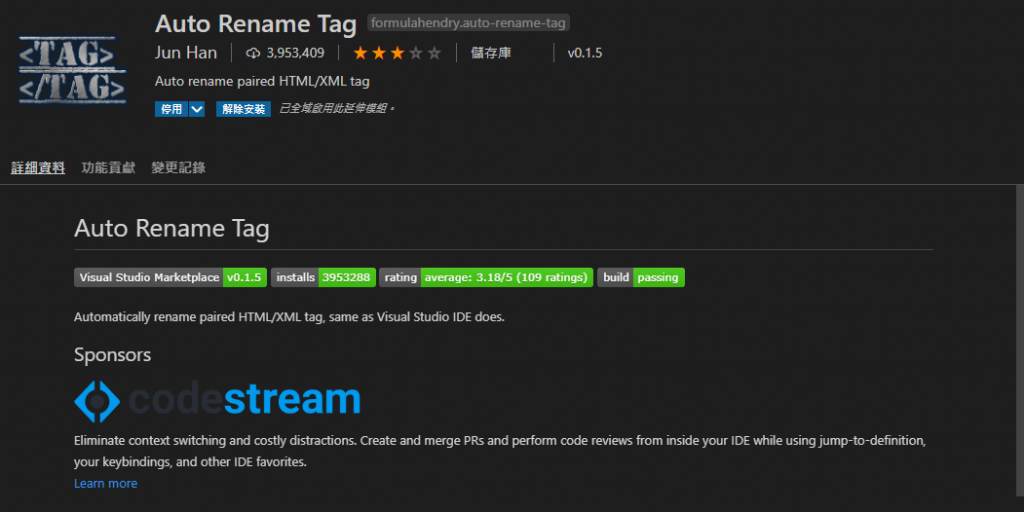Click the description 'Auto rename paired HTML/XML tag'

point(263,82)
